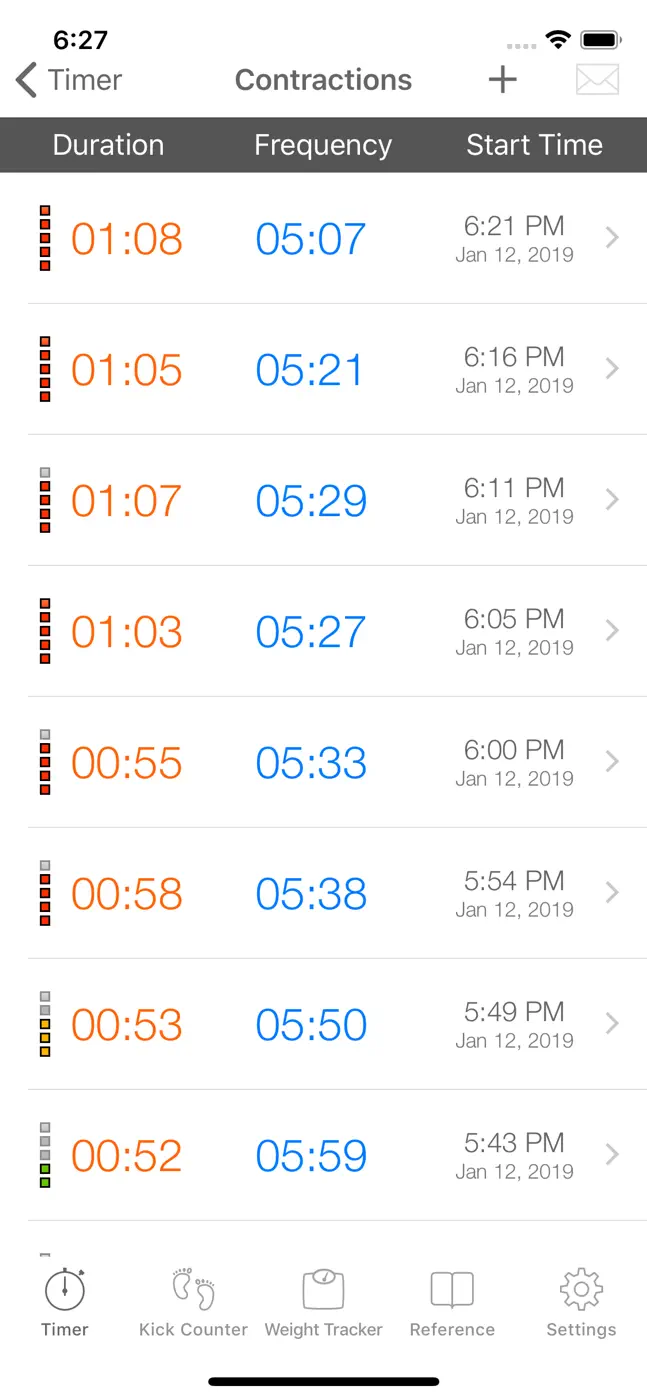Select the Frequency column header
The height and width of the screenshot is (1400, 647).
click(x=323, y=145)
